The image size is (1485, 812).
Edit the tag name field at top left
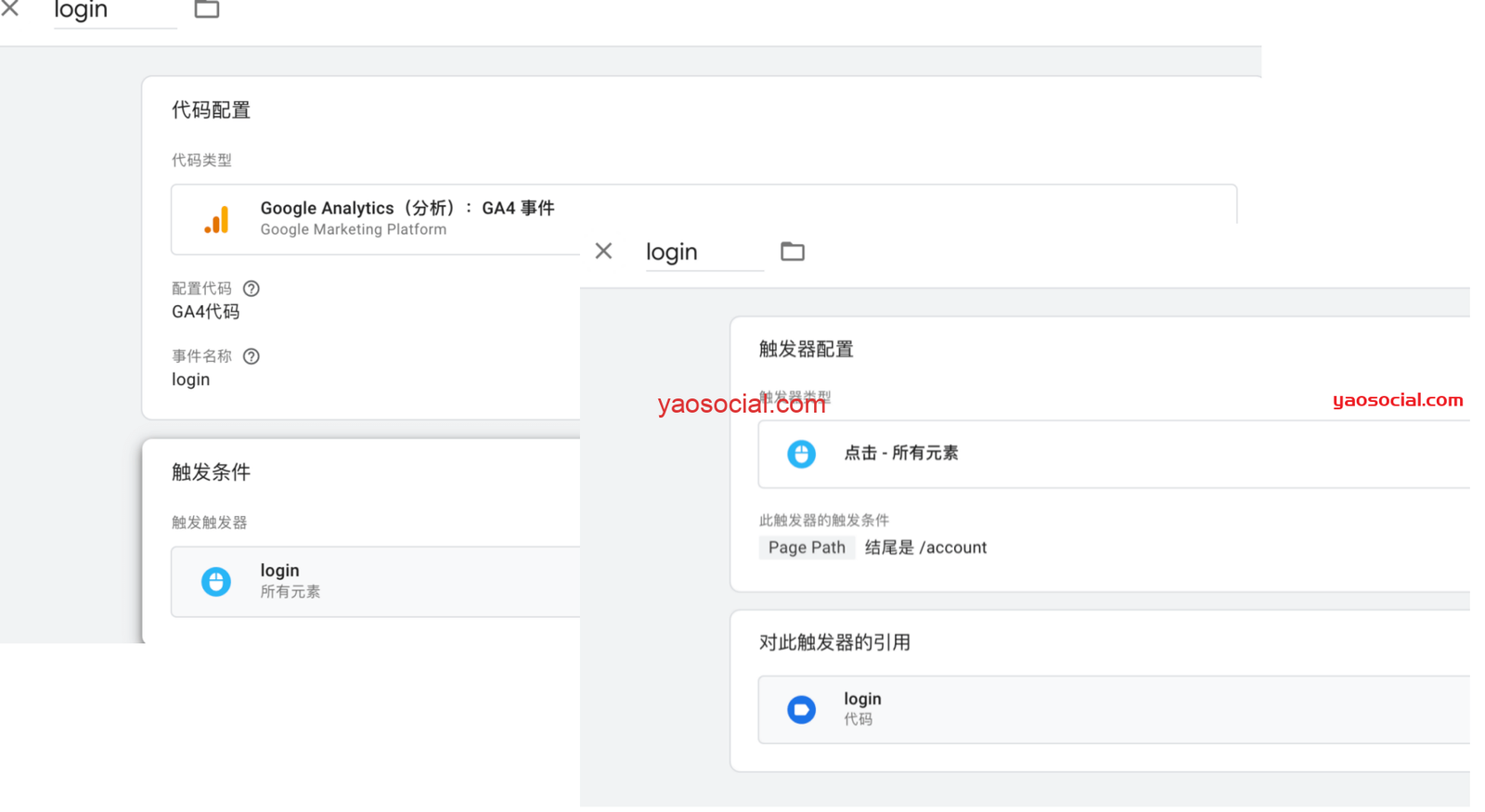tap(113, 11)
